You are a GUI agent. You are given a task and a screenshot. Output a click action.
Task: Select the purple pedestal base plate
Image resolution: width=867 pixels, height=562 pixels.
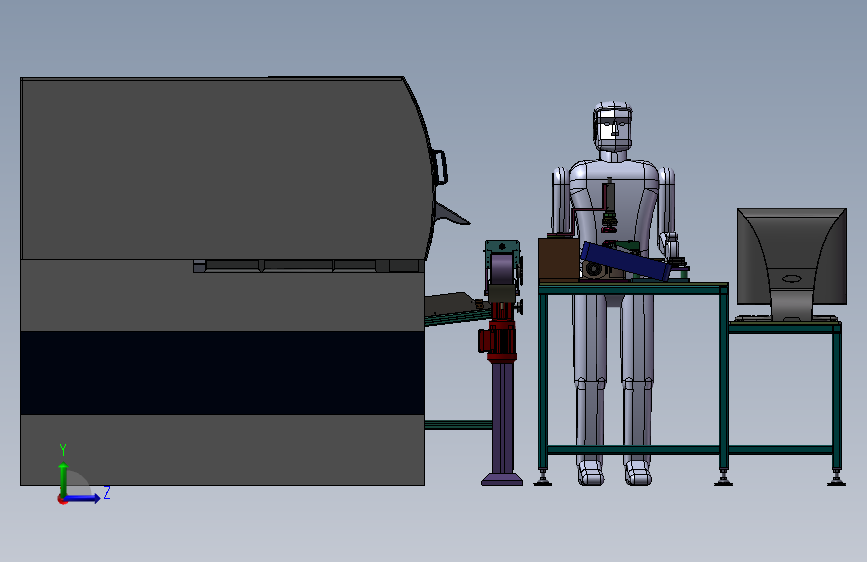[x=502, y=480]
